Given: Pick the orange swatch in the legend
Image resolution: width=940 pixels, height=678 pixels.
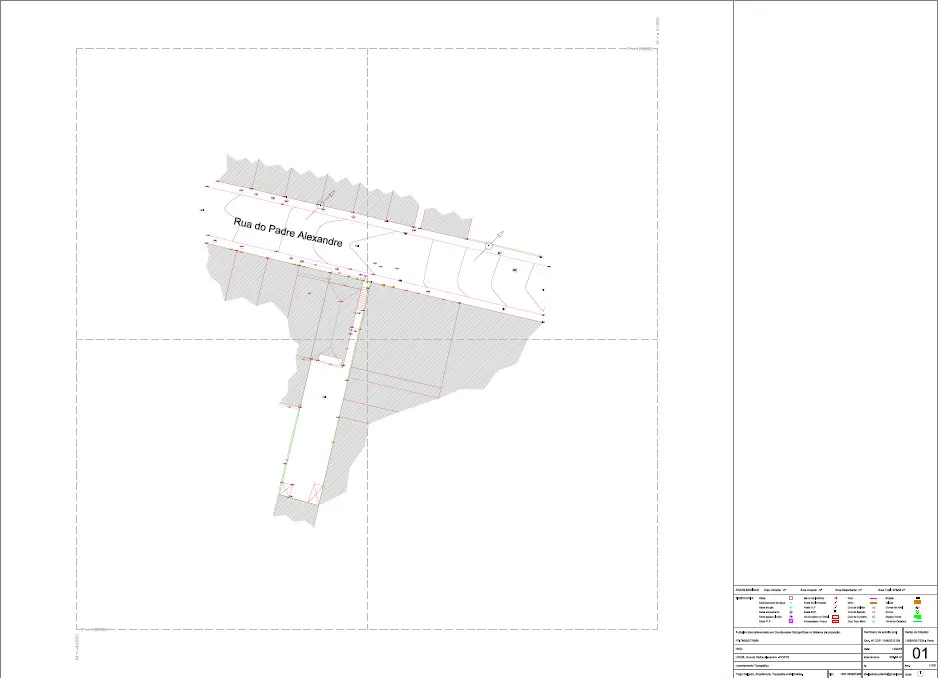Looking at the screenshot, I should coord(917,602).
